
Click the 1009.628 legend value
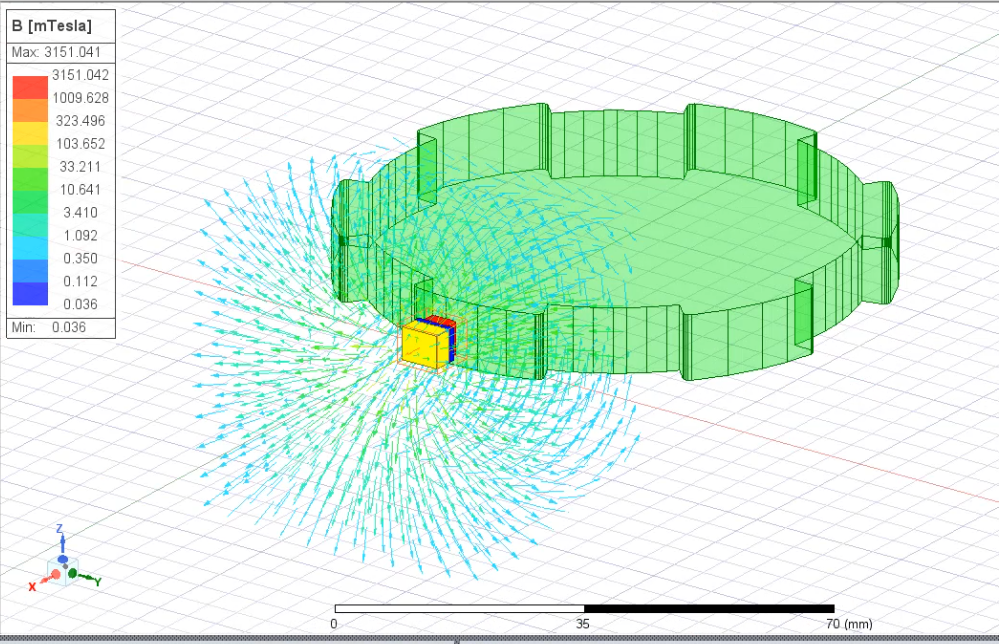point(80,98)
